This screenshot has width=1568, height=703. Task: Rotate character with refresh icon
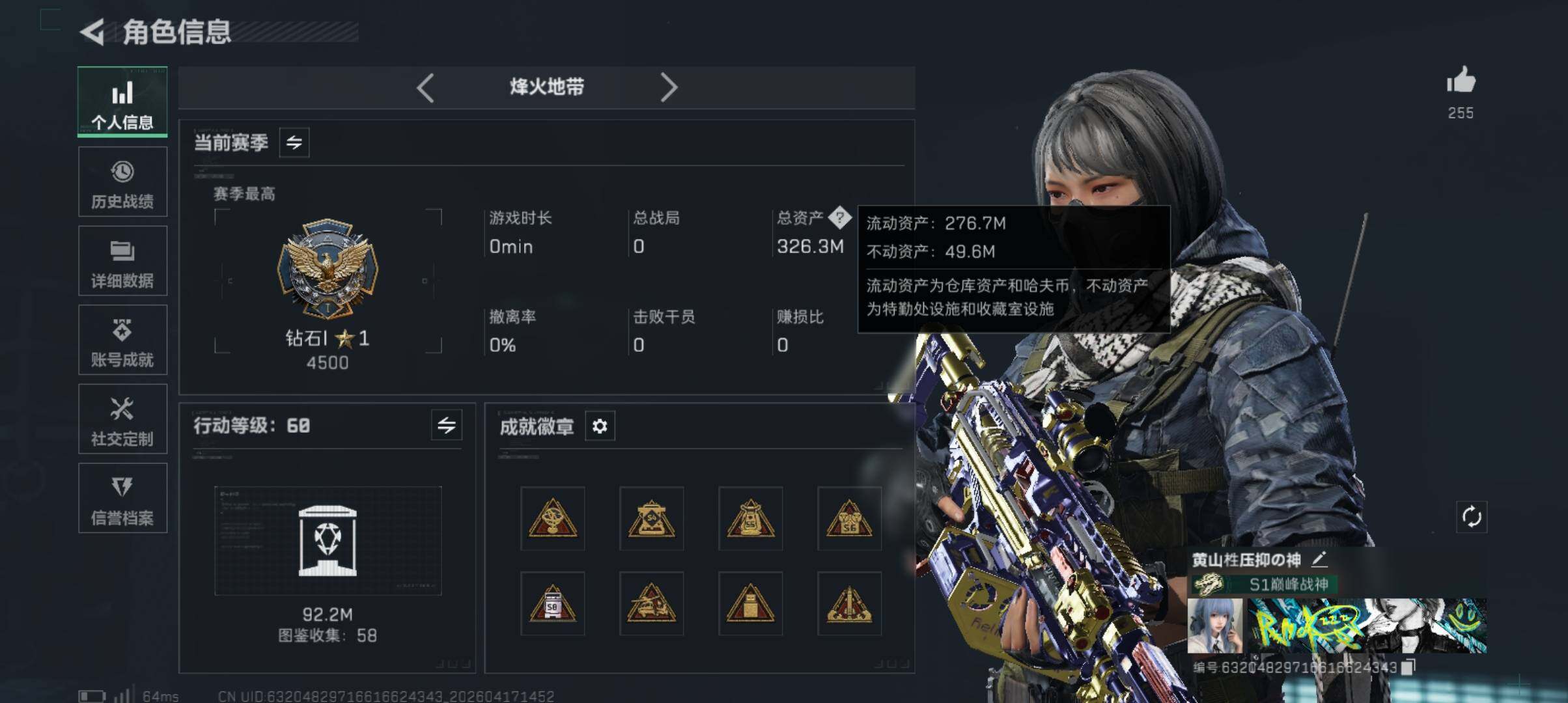1472,517
